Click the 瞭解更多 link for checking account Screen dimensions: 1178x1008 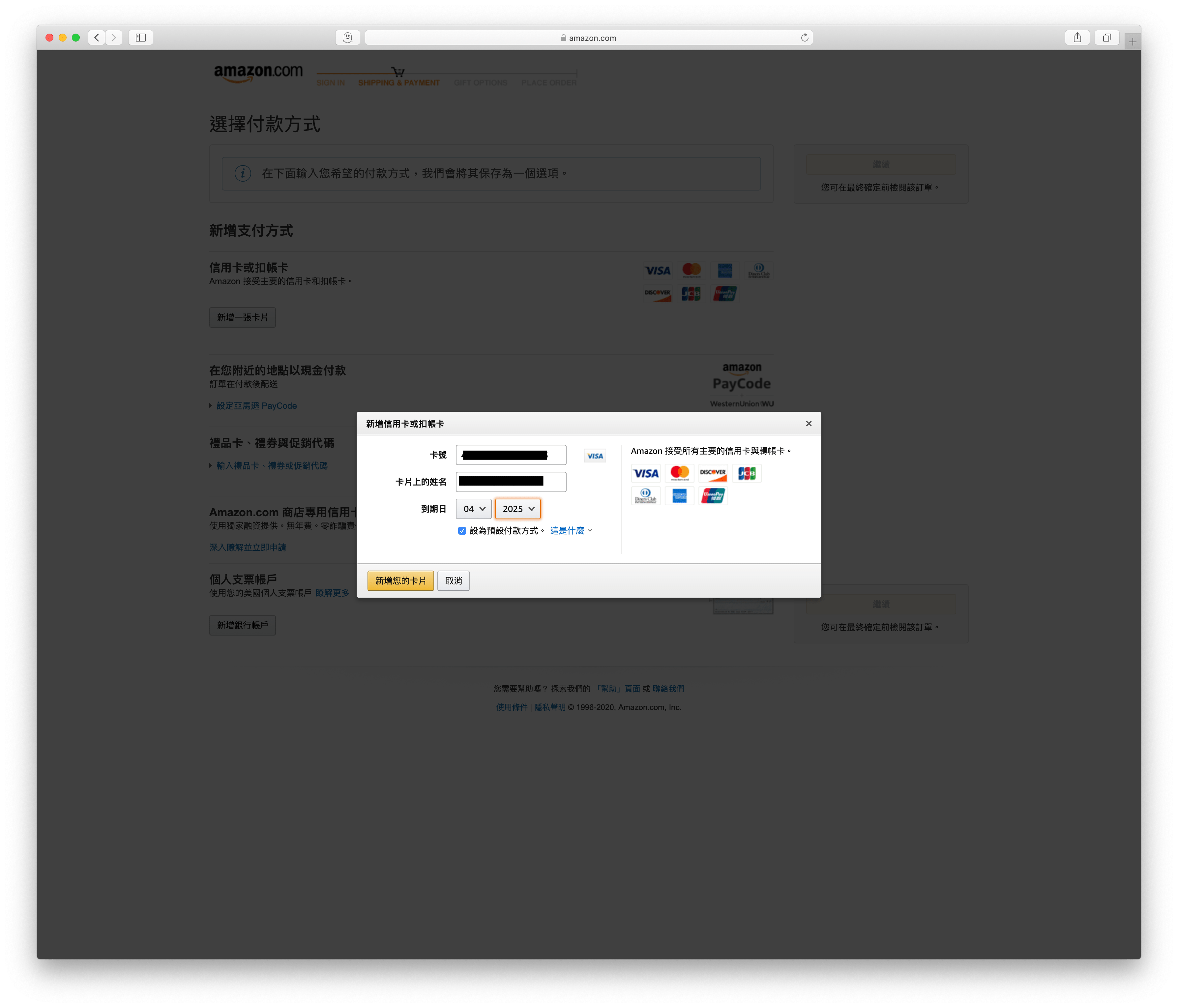pyautogui.click(x=333, y=593)
